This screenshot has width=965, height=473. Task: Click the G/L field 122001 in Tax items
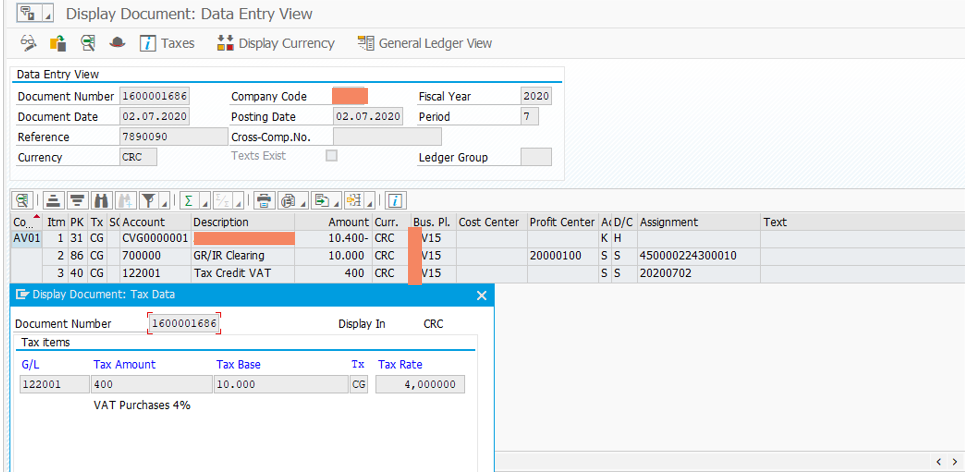click(x=54, y=385)
